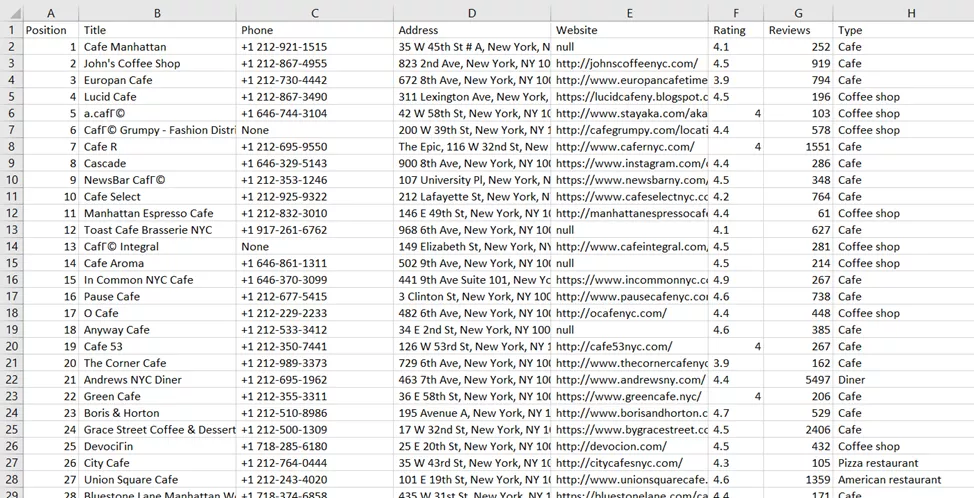The image size is (974, 498).
Task: Select the Cafe Manhattan cell
Action: pyautogui.click(x=157, y=47)
